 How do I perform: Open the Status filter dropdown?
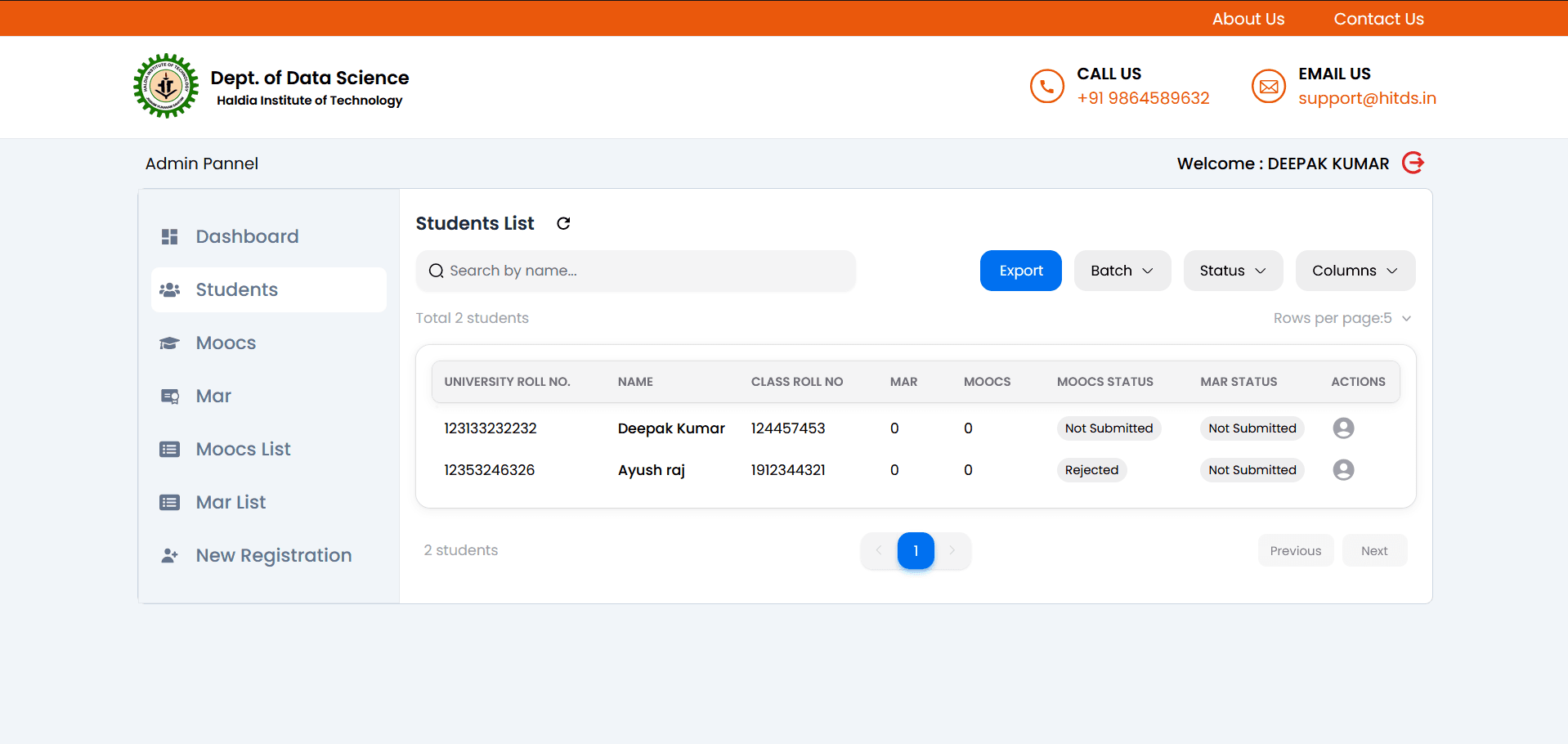coord(1233,271)
